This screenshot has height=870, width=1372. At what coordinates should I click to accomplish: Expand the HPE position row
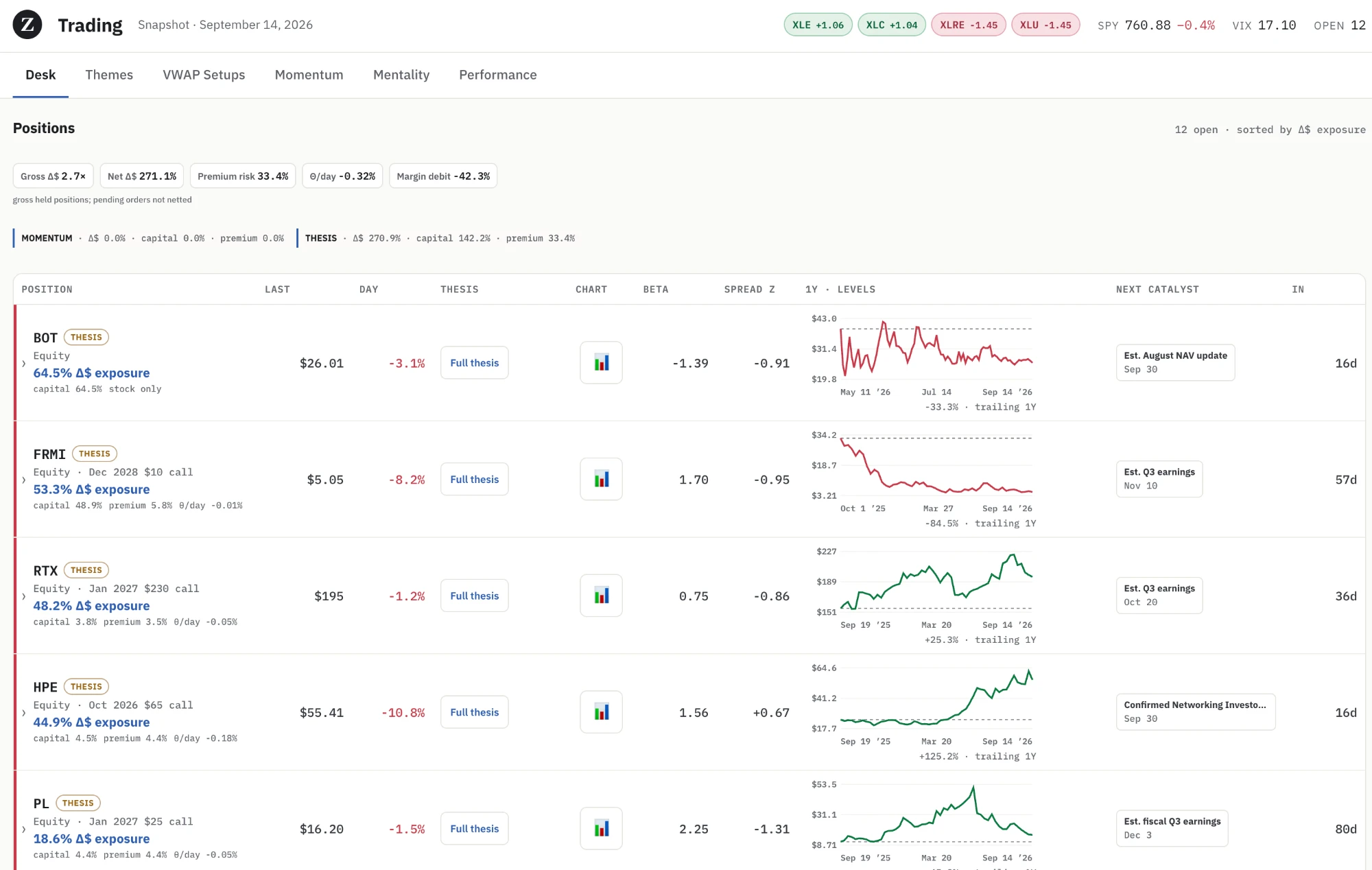[x=24, y=714]
